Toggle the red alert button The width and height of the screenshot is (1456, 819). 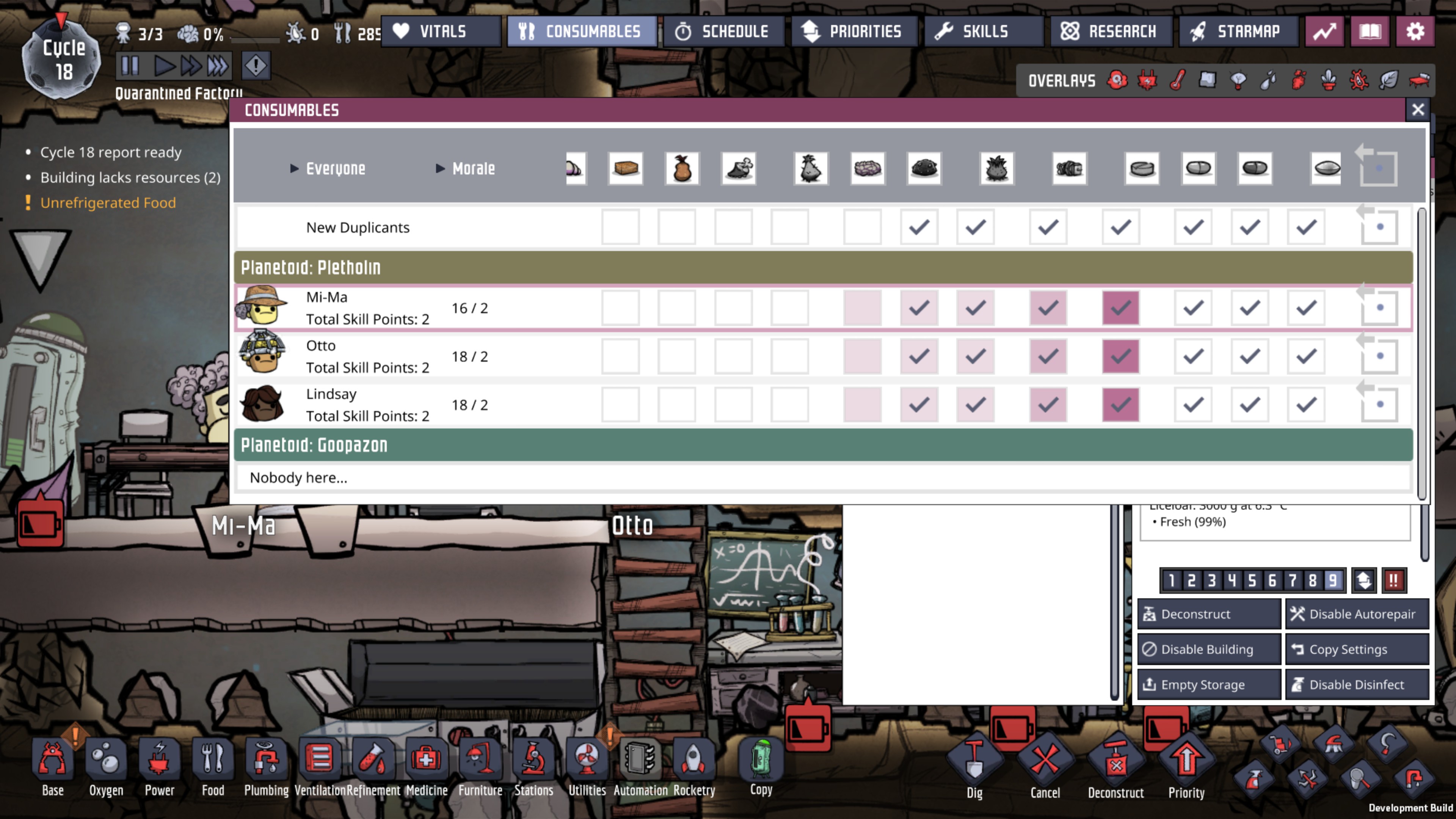point(256,66)
